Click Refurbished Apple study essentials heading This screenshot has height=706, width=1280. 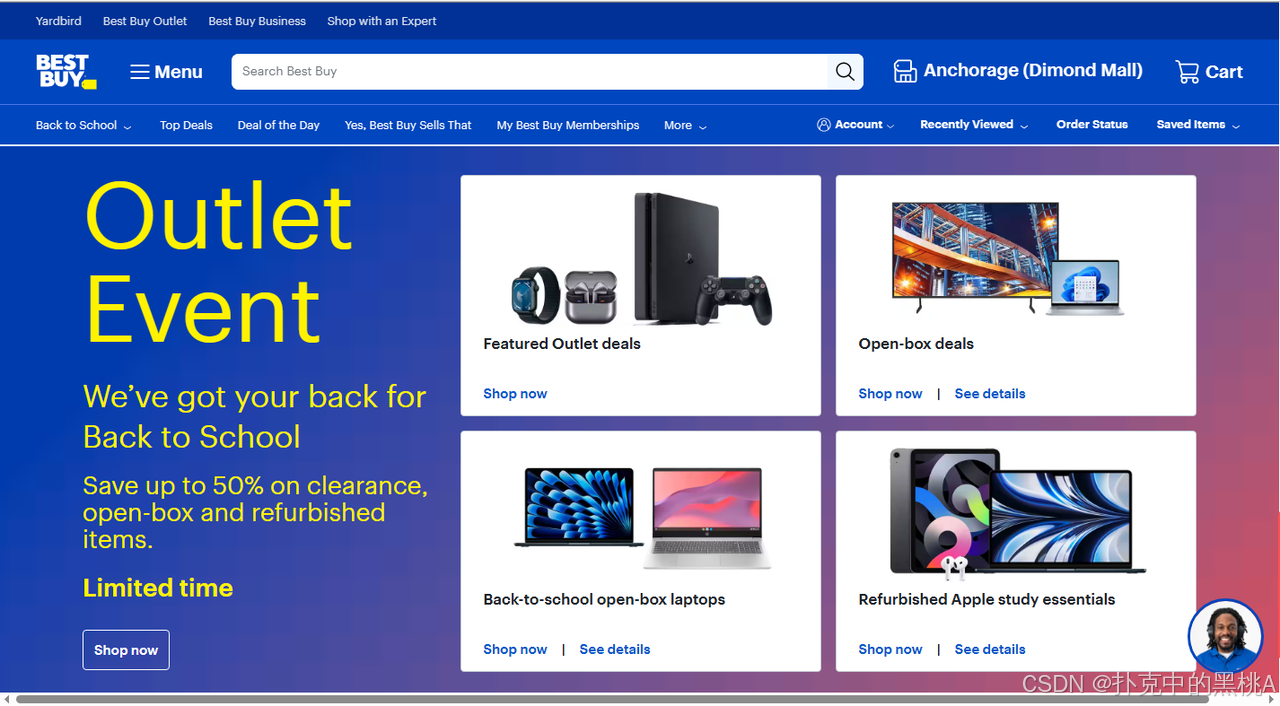pyautogui.click(x=987, y=600)
